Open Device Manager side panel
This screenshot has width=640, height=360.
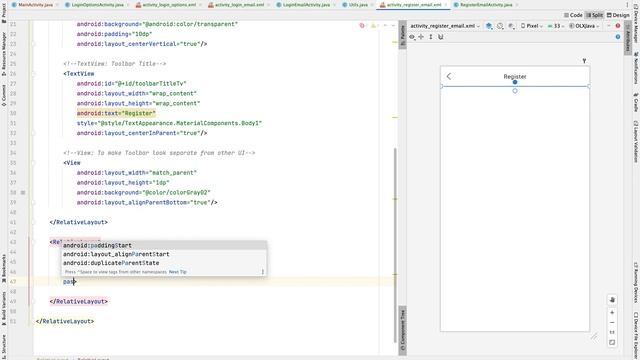(636, 25)
